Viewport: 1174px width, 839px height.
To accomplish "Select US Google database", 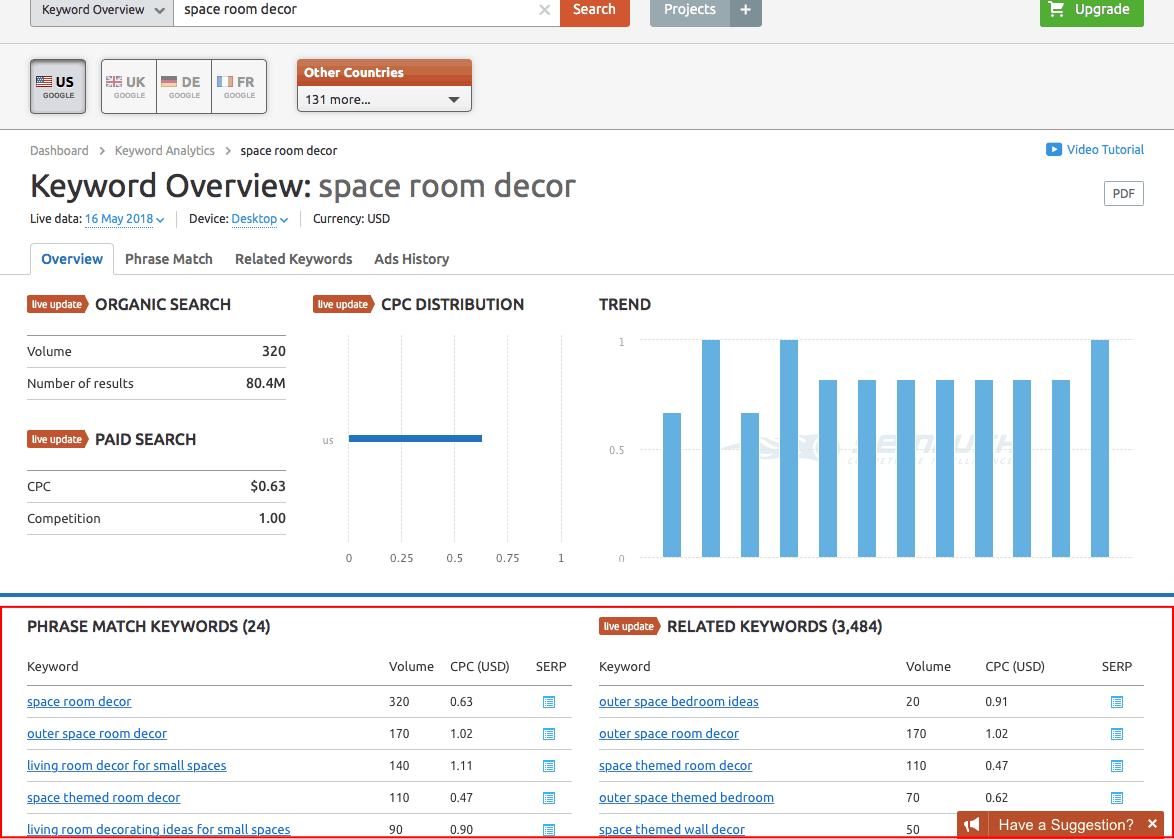I will click(58, 86).
